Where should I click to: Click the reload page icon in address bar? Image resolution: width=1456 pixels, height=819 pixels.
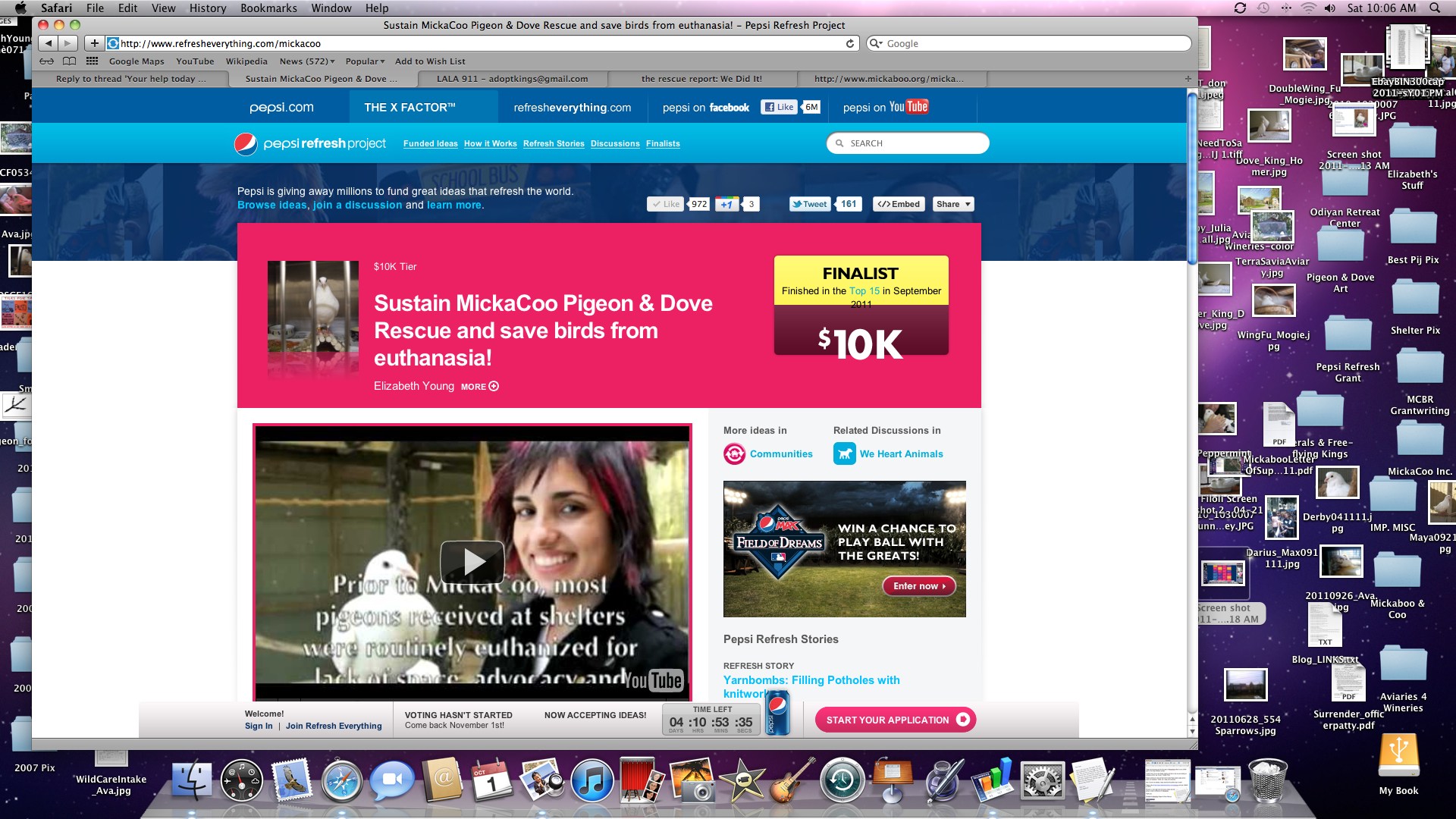pyautogui.click(x=850, y=43)
